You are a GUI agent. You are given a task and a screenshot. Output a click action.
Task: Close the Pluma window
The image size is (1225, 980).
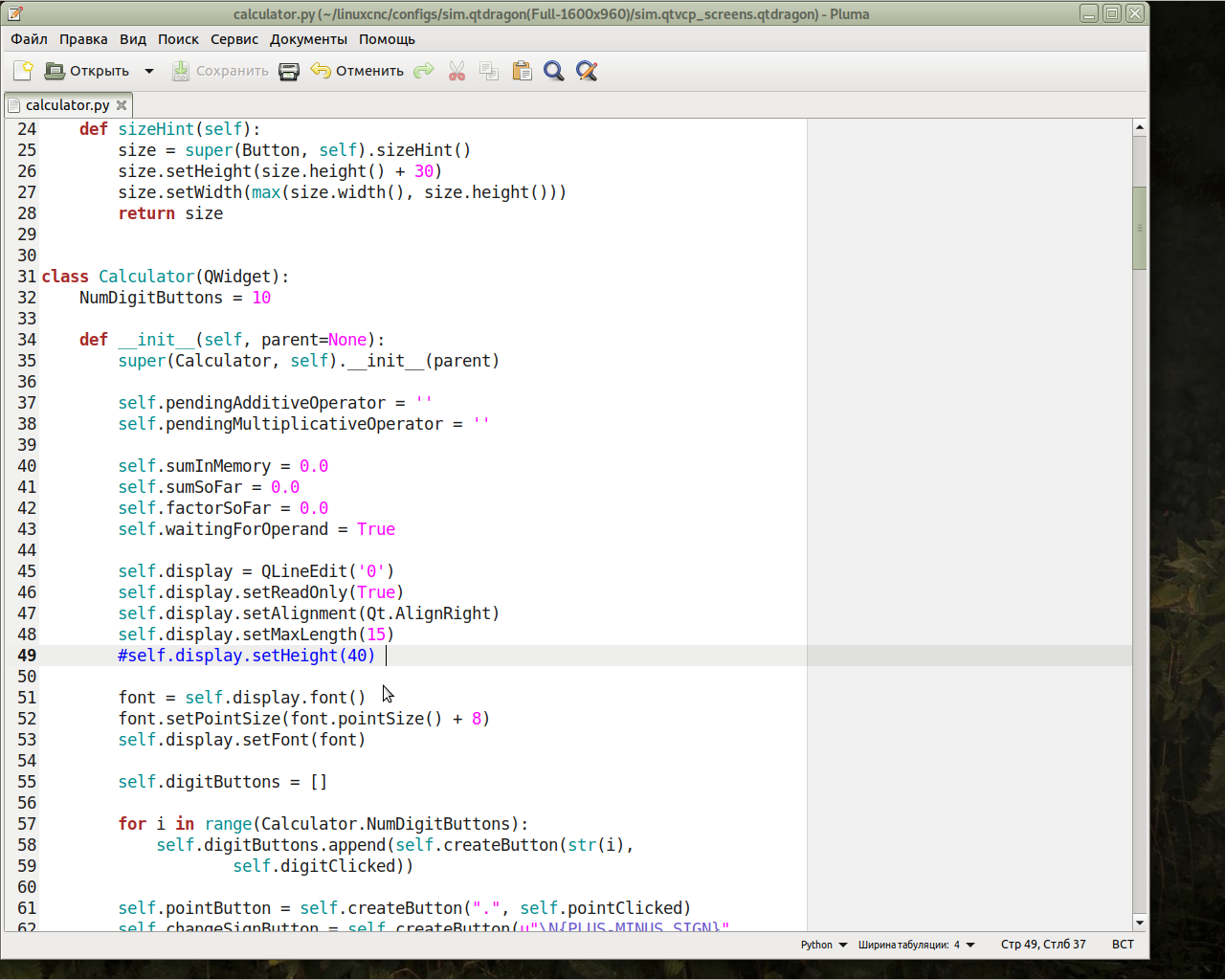click(x=1135, y=13)
